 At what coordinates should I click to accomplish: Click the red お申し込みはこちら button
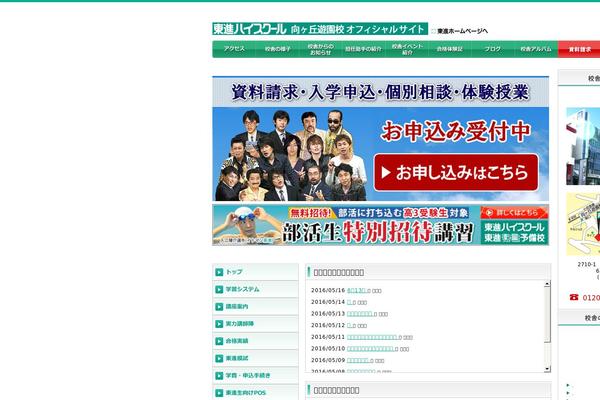click(456, 173)
